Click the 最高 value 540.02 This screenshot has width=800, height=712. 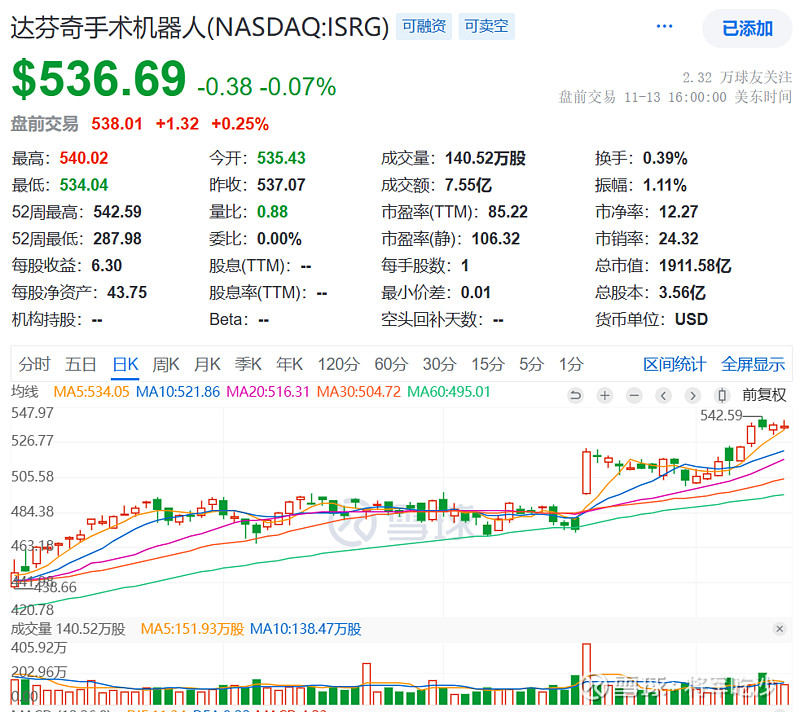pyautogui.click(x=84, y=158)
